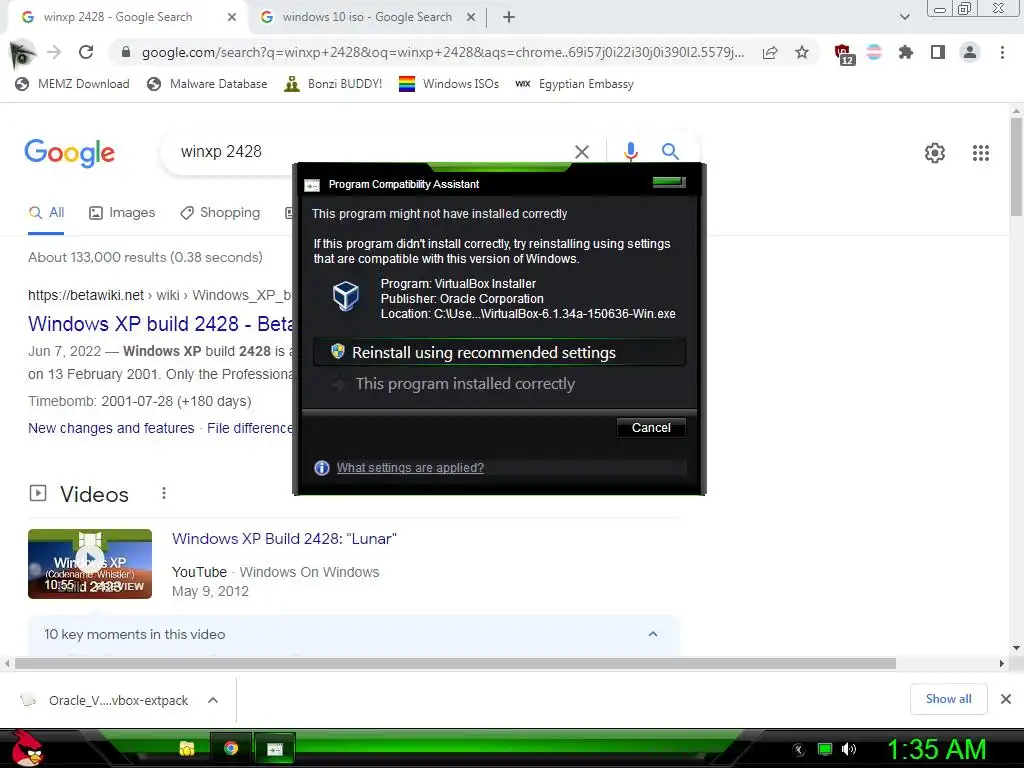Image resolution: width=1024 pixels, height=768 pixels.
Task: Open Windows ISOs bookmark
Action: (449, 84)
